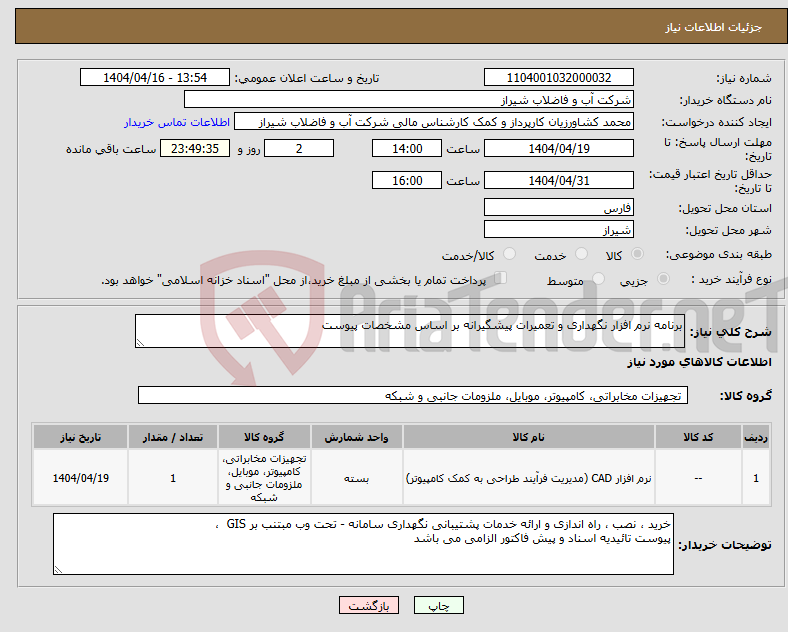Open the اطلاعات تماس خریدار link
Image resolution: width=788 pixels, height=632 pixels.
(x=177, y=122)
